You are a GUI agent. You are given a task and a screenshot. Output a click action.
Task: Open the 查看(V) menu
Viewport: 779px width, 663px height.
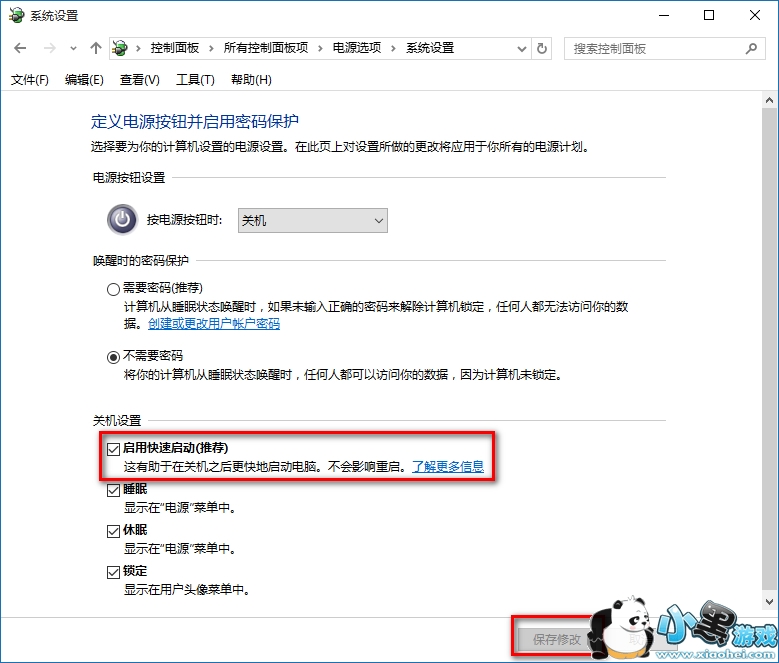(140, 80)
